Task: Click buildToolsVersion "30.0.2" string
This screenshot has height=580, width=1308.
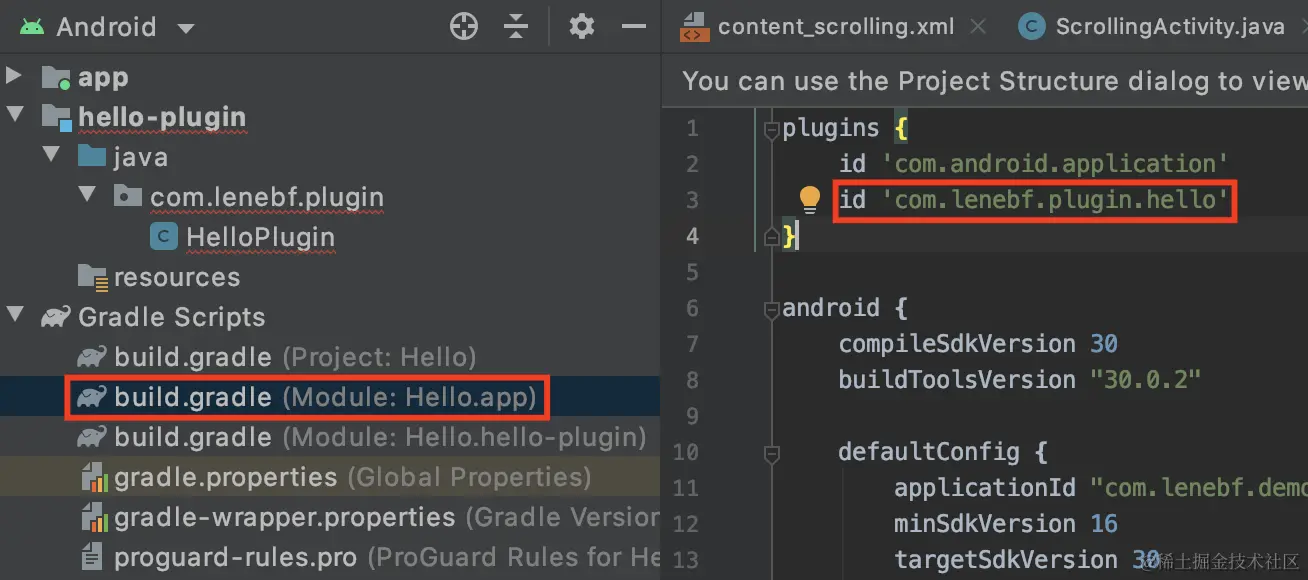Action: coord(1145,380)
